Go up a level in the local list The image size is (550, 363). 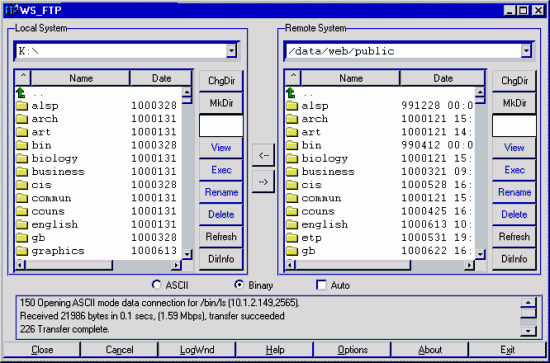21,93
